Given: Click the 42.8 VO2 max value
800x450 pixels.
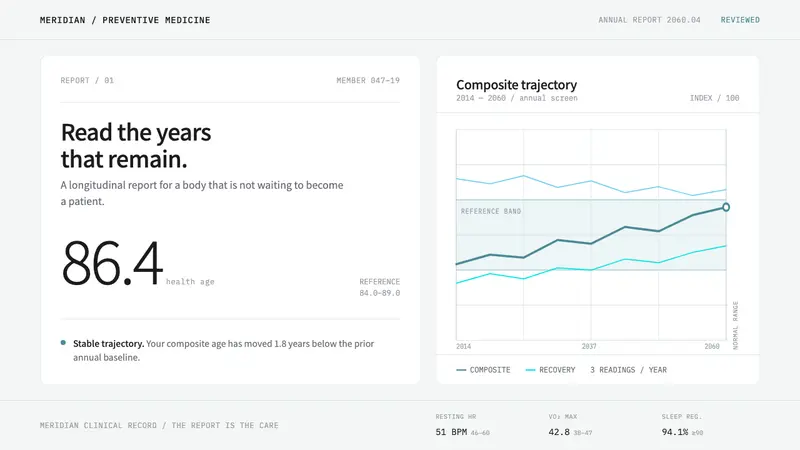Looking at the screenshot, I should [x=559, y=432].
